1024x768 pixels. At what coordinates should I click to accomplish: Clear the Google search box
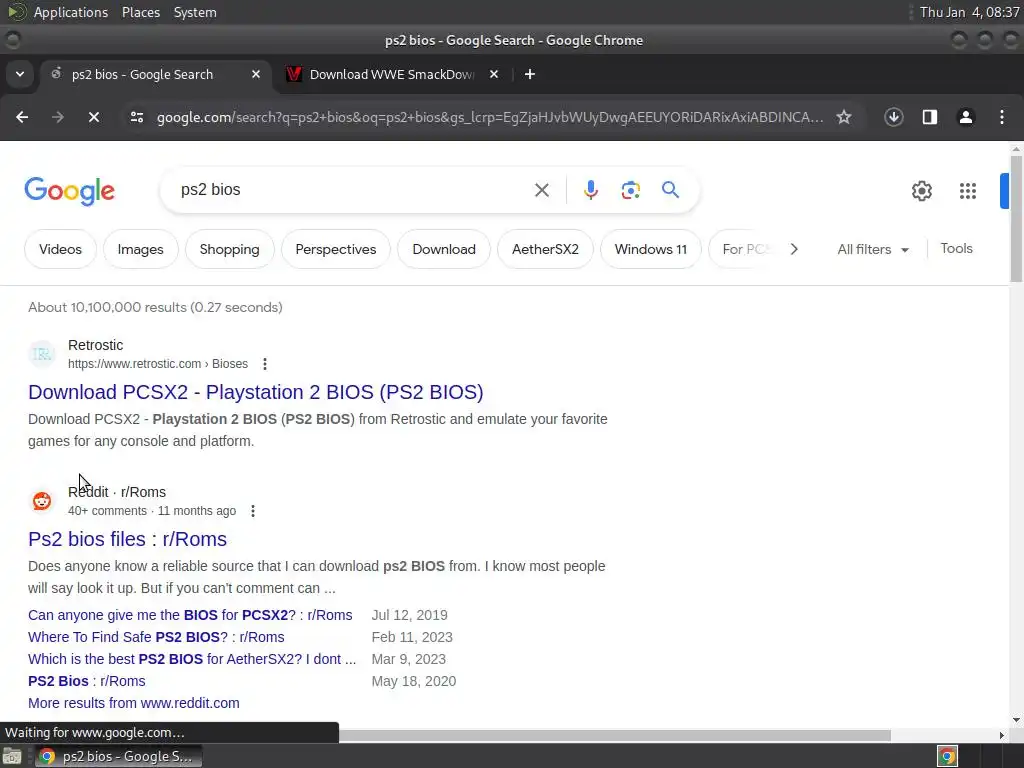click(541, 190)
